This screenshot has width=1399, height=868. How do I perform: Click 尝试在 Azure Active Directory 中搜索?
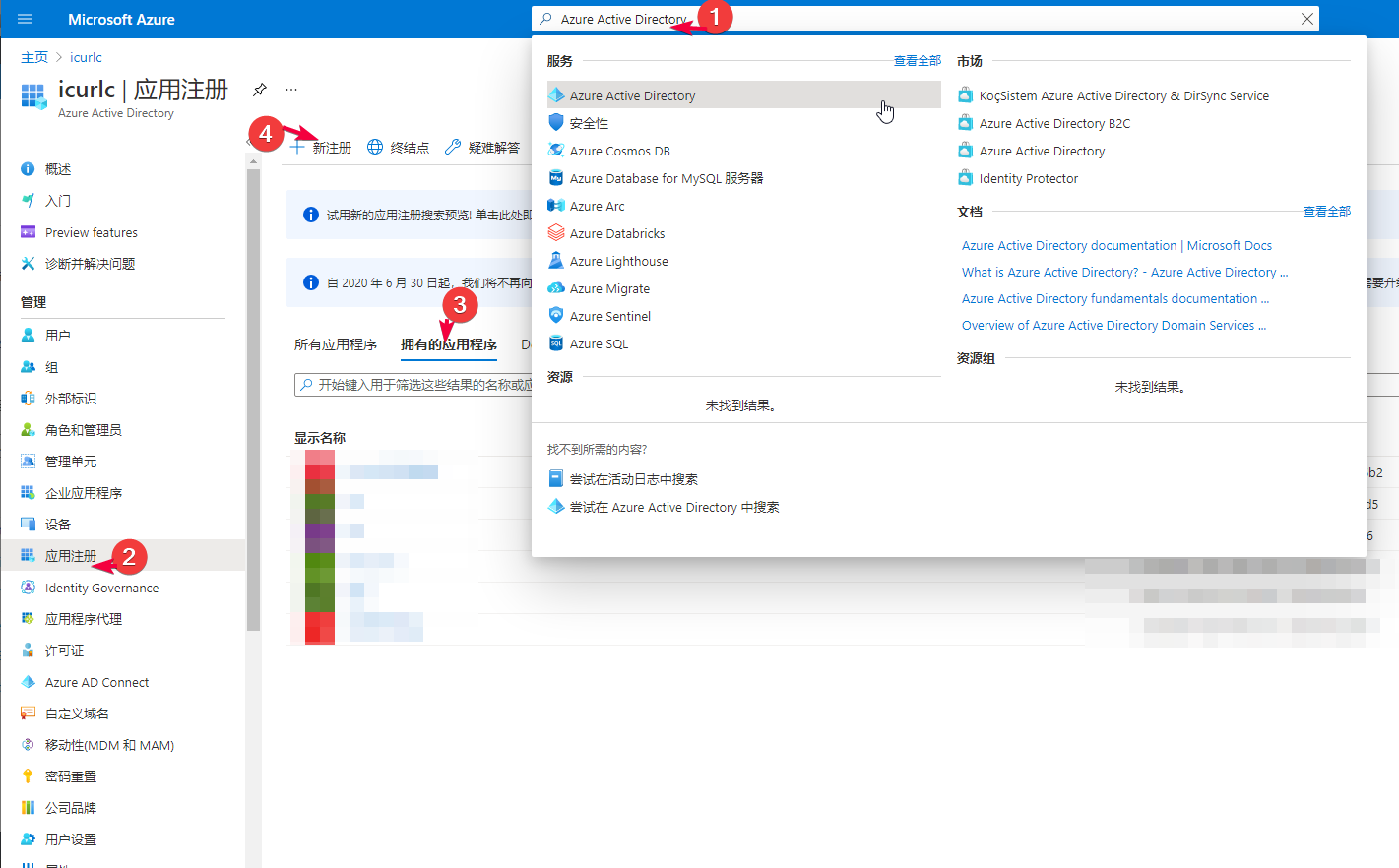tap(673, 507)
